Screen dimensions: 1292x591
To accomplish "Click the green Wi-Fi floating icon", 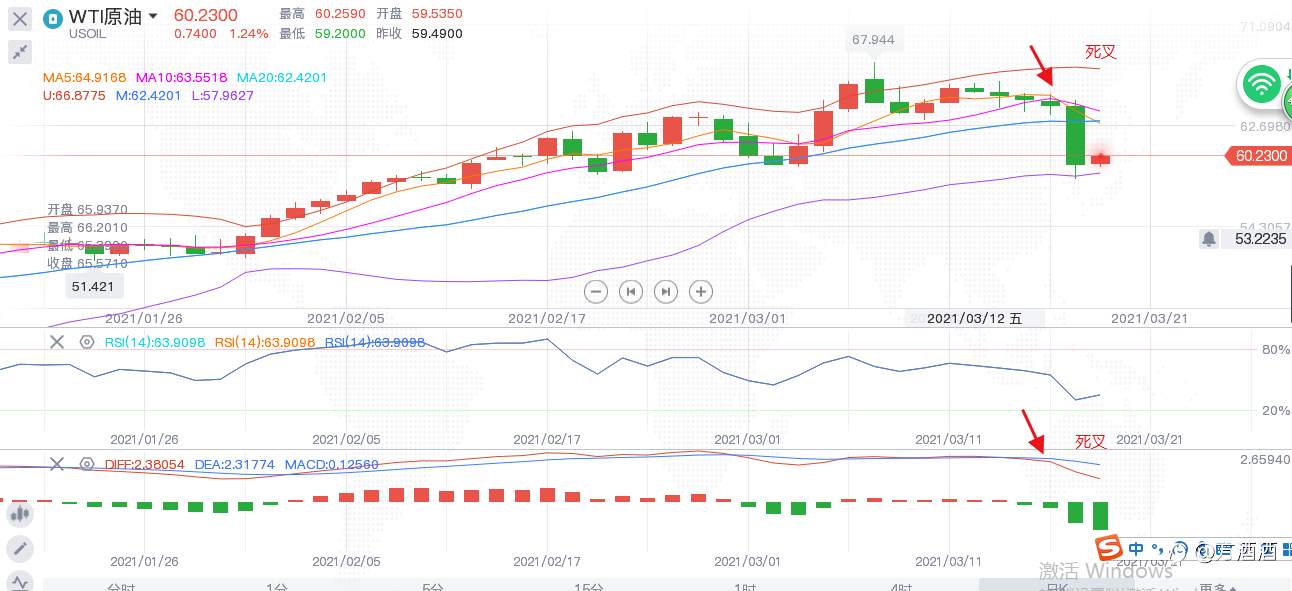I will click(1262, 84).
